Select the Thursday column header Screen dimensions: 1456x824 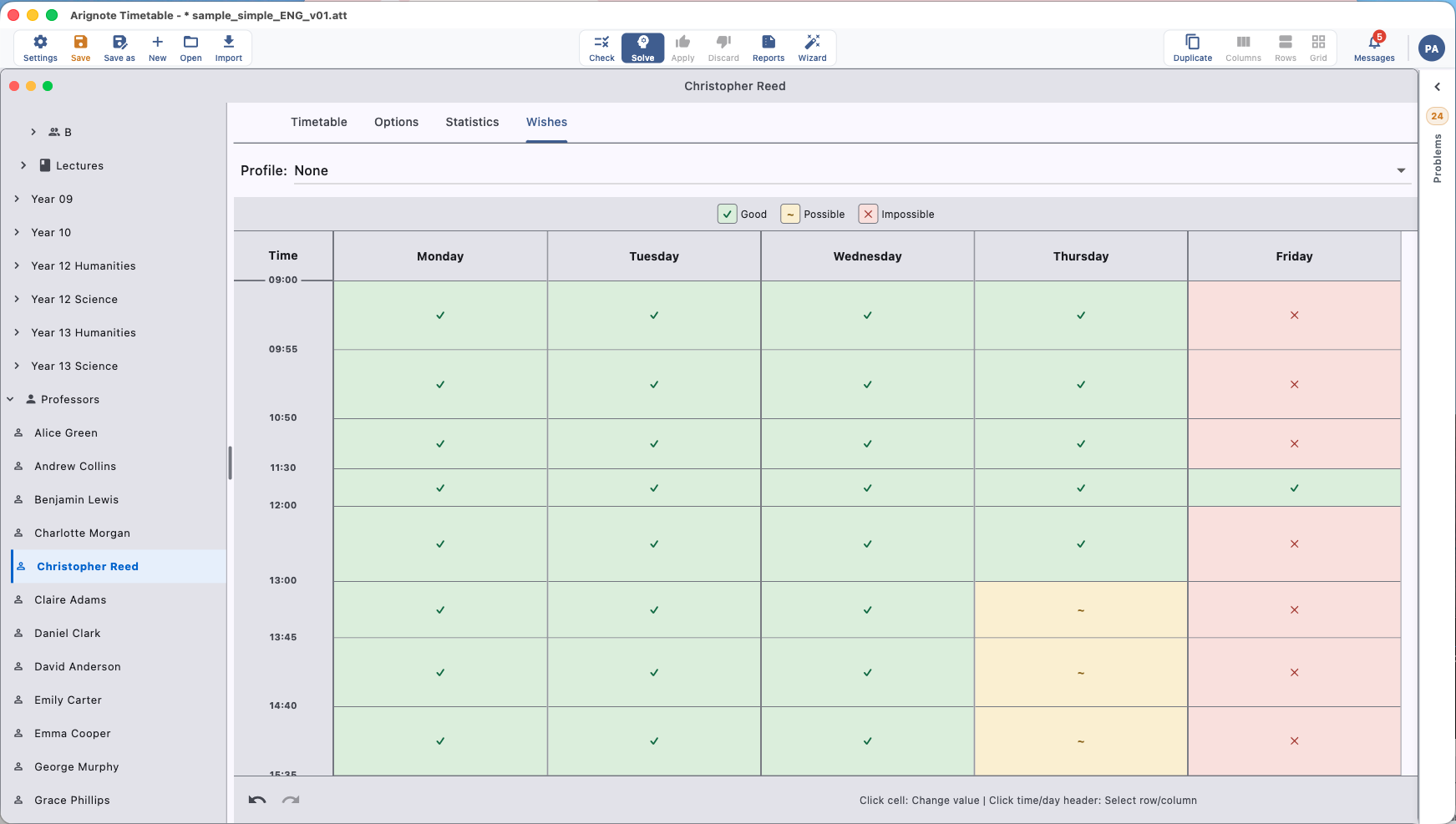(1081, 256)
